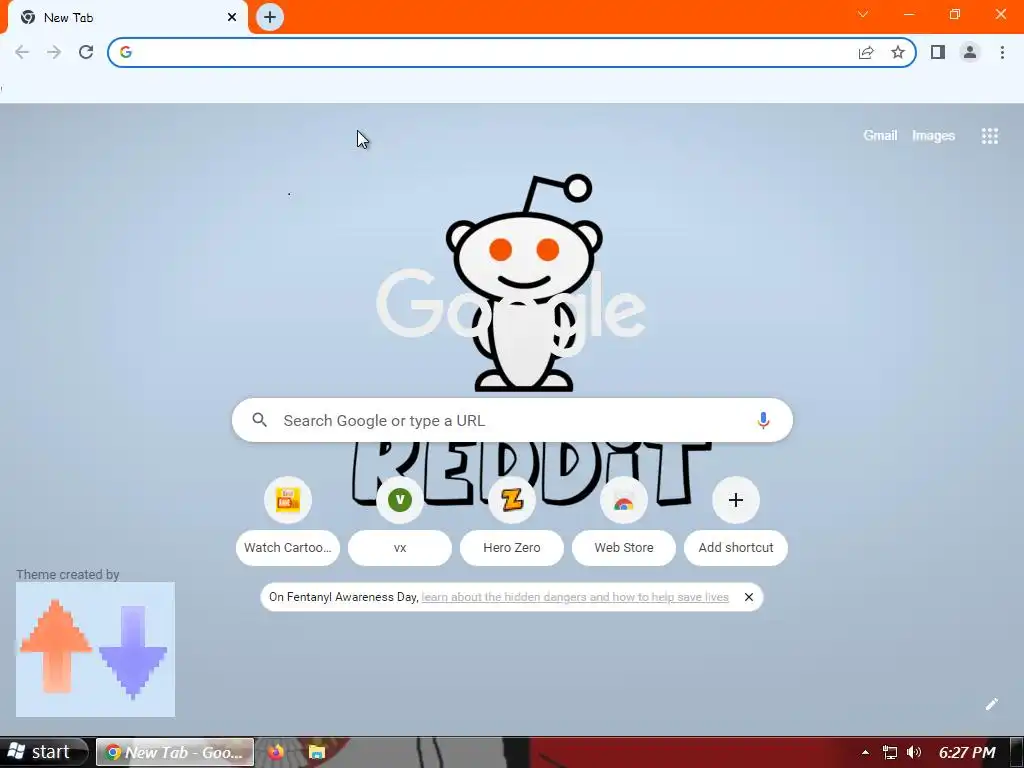The height and width of the screenshot is (768, 1024).
Task: Click the 6:27 PM taskbar clock
Action: (x=967, y=752)
